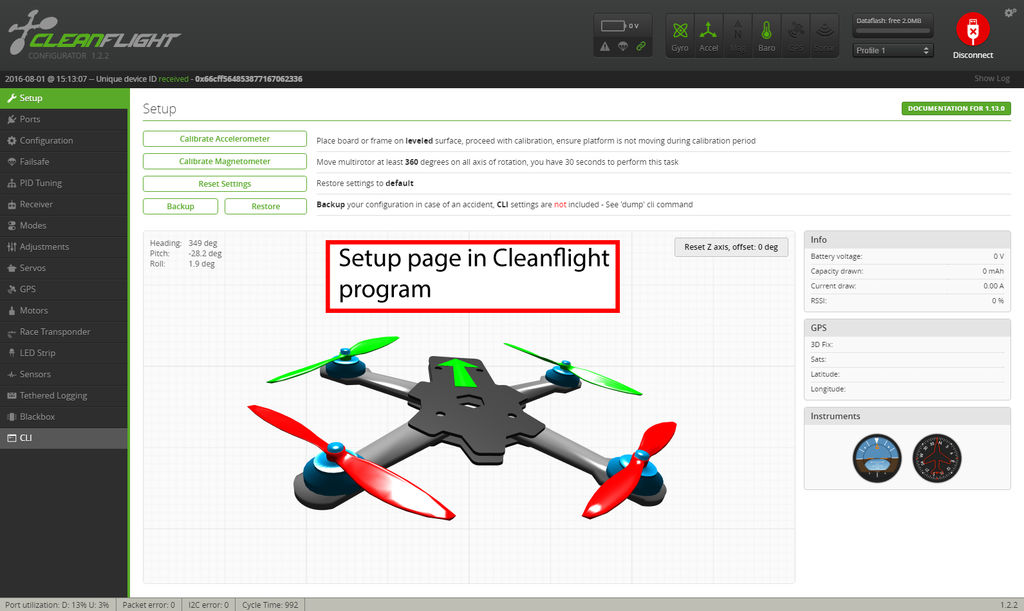Viewport: 1024px width, 611px height.
Task: Click the Capacity drawn row in Info
Action: (x=907, y=271)
